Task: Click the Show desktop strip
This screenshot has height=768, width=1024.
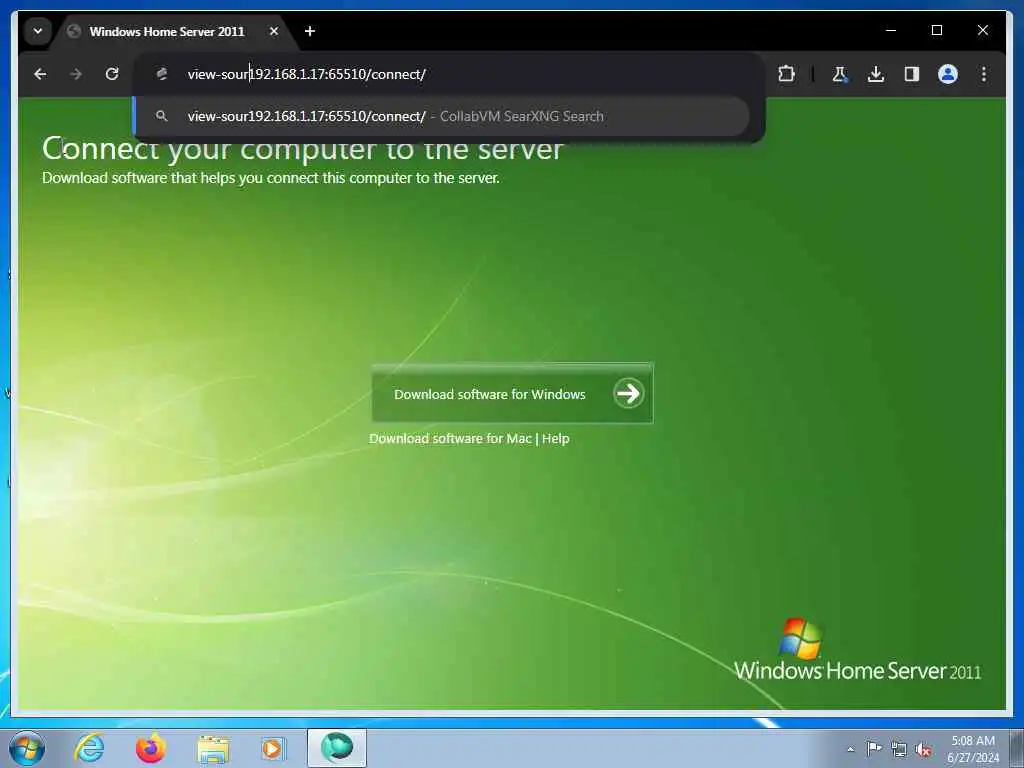Action: (x=1017, y=748)
